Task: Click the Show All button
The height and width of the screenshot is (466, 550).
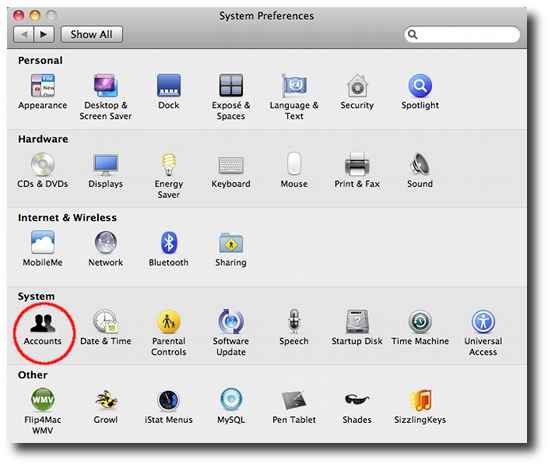Action: (x=92, y=34)
